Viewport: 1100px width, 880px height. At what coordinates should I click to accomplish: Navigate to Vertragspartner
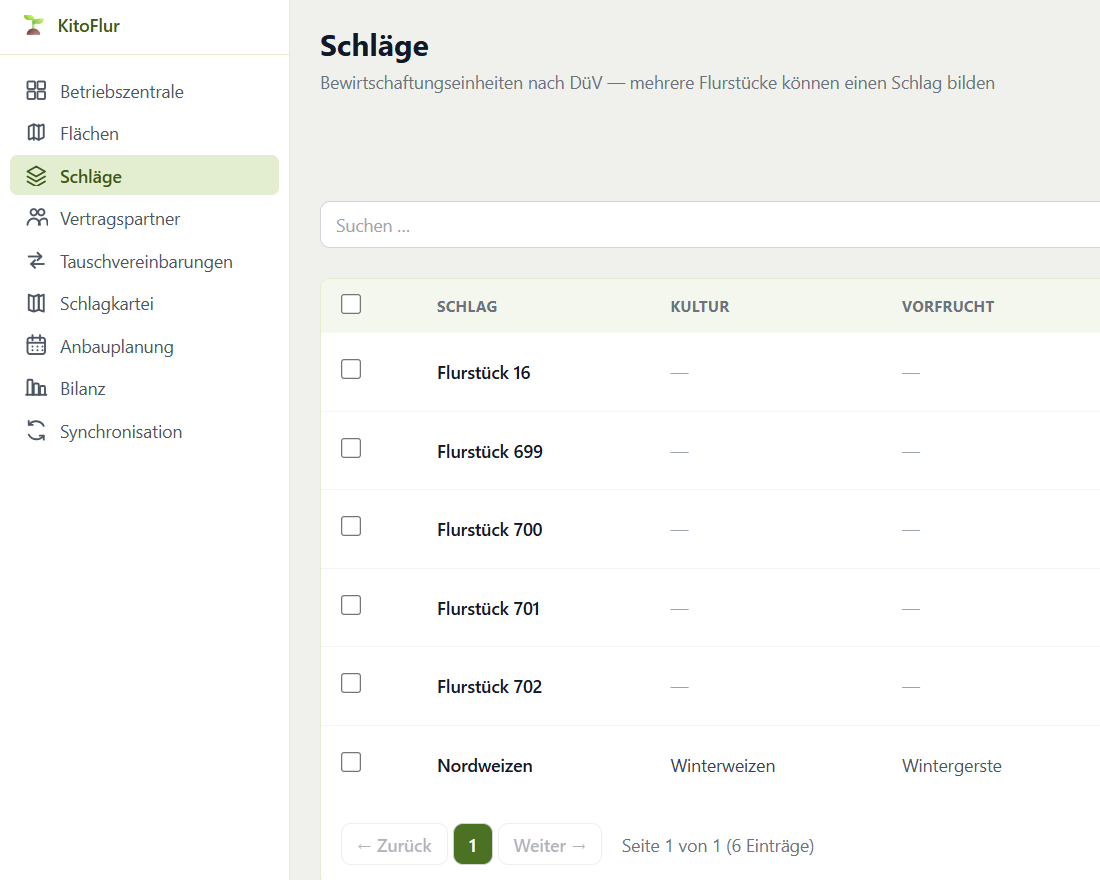coord(145,218)
